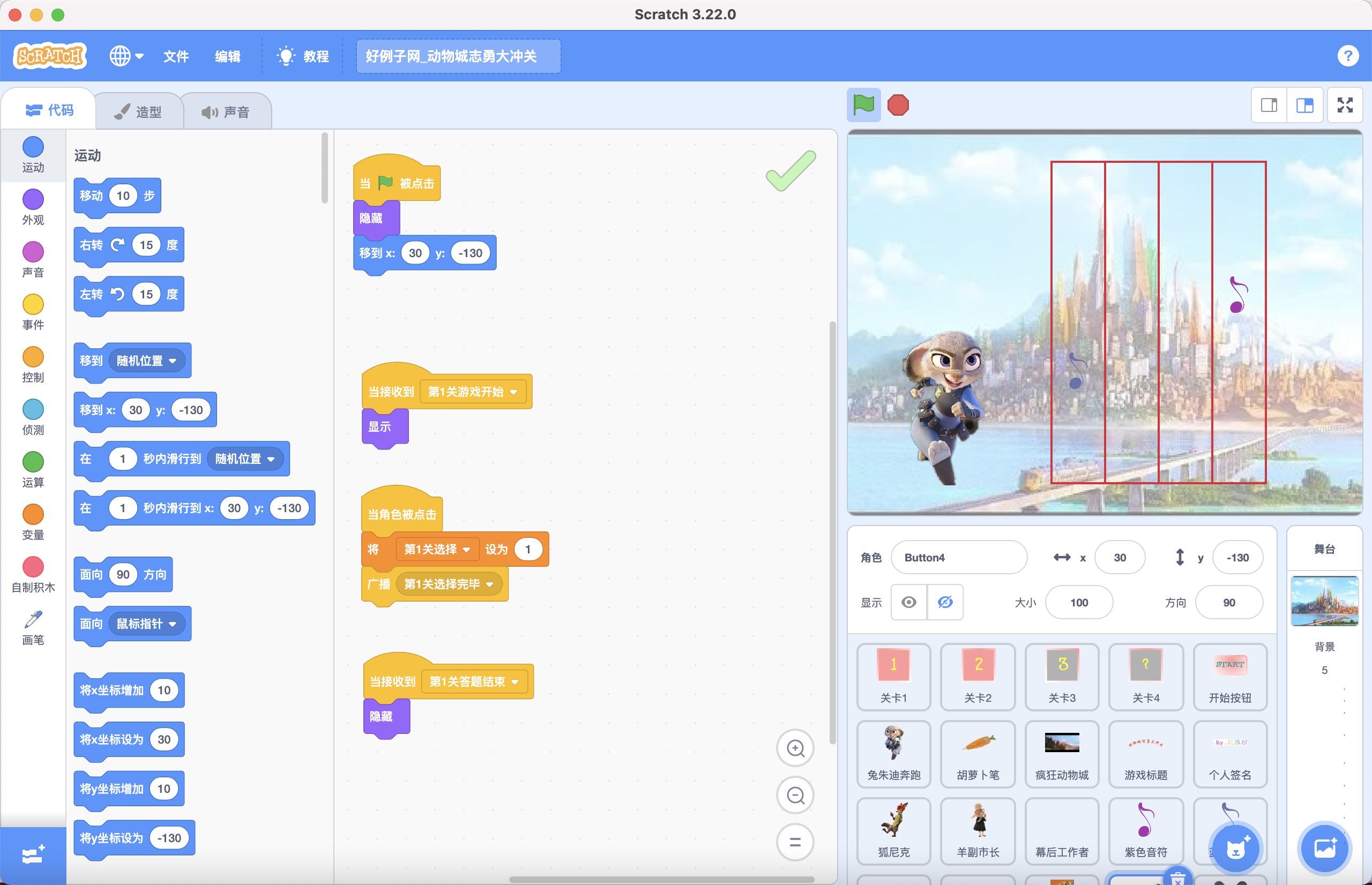Click the 当角色被点击 hat block
The height and width of the screenshot is (885, 1372).
pos(402,512)
